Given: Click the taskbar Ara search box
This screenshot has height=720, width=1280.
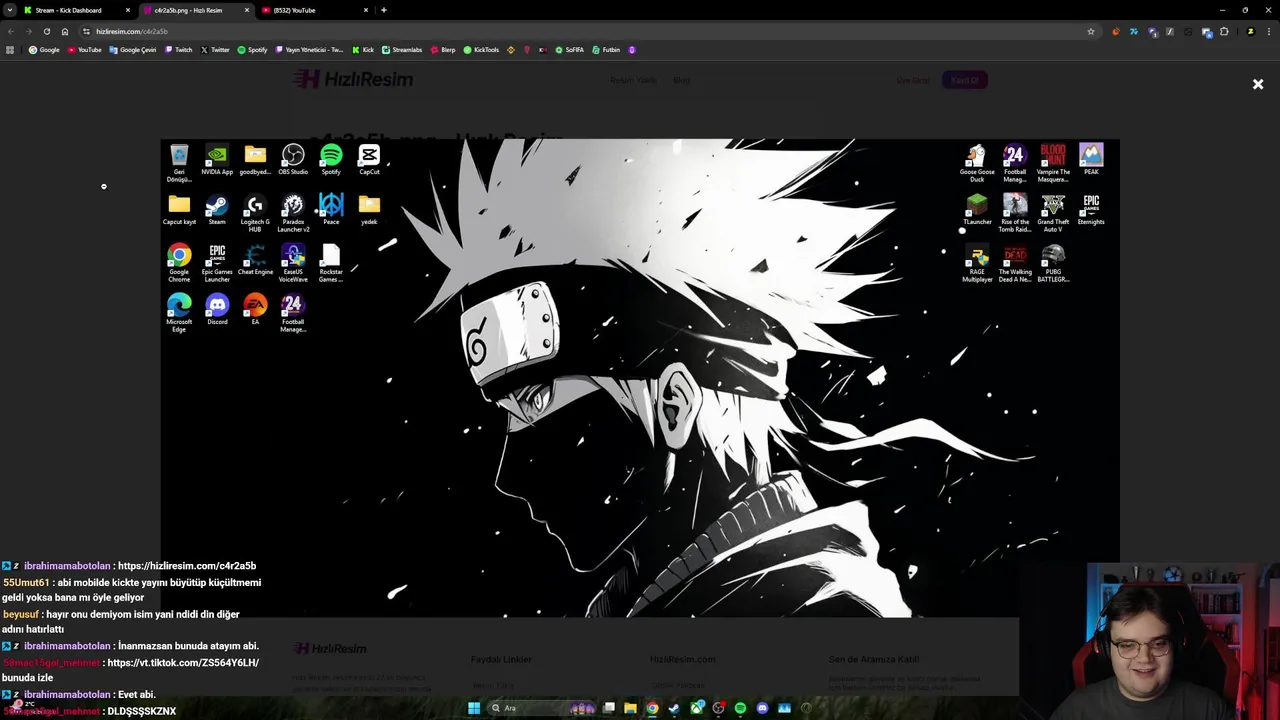Looking at the screenshot, I should (541, 708).
